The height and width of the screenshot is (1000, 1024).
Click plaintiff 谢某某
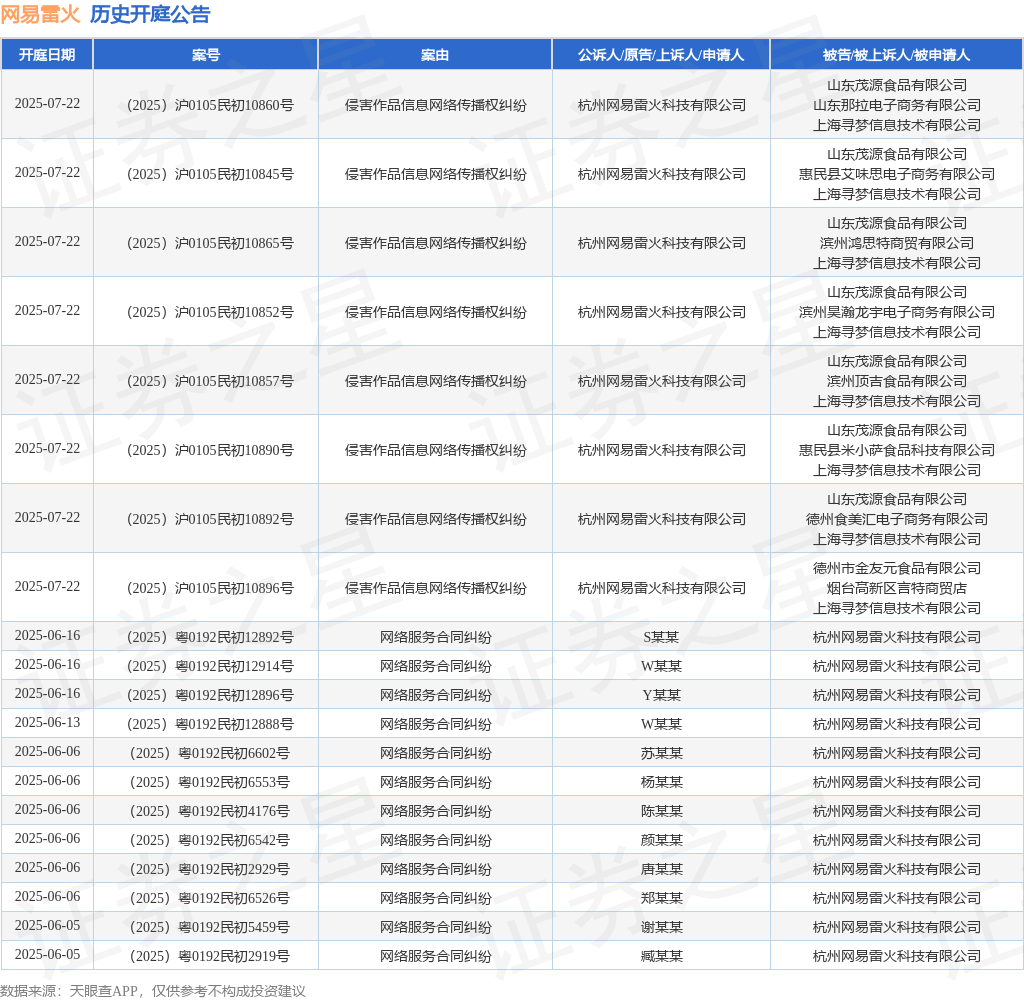(x=661, y=927)
